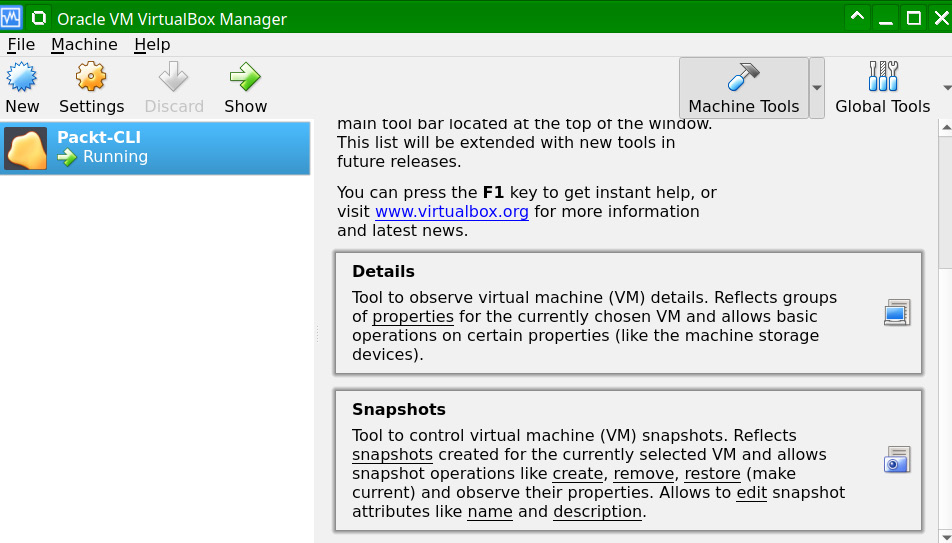Click the 'restore' snapshot link
This screenshot has height=543, width=952.
pos(712,474)
